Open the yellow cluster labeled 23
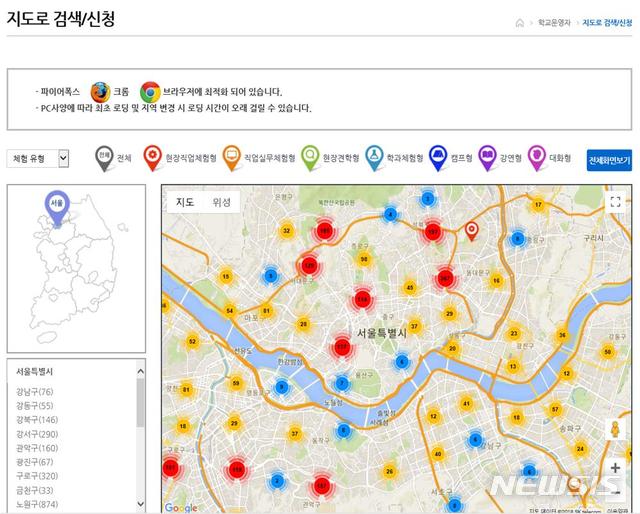Viewport: 640px width, 514px height. [514, 334]
